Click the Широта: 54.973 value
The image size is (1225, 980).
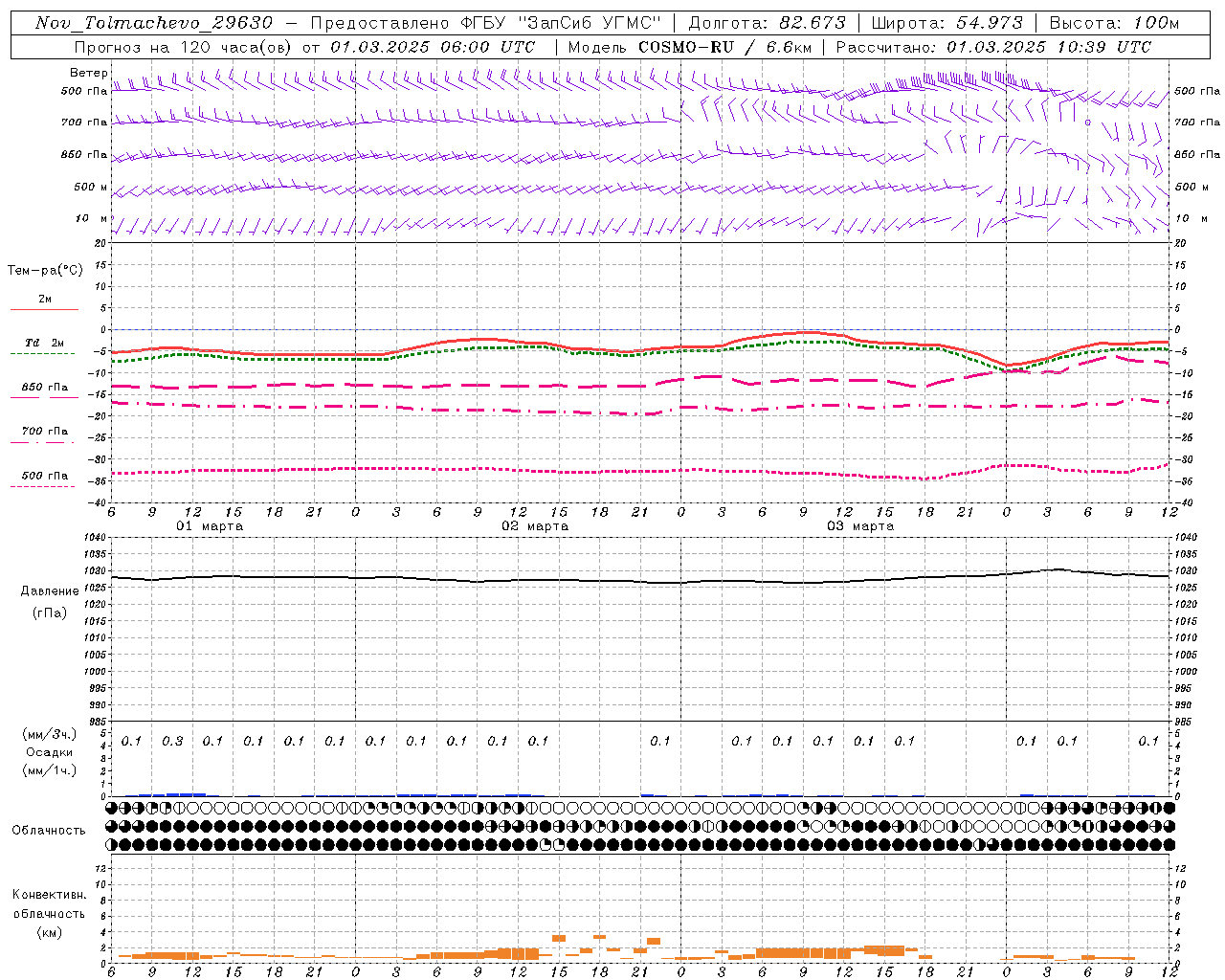947,23
